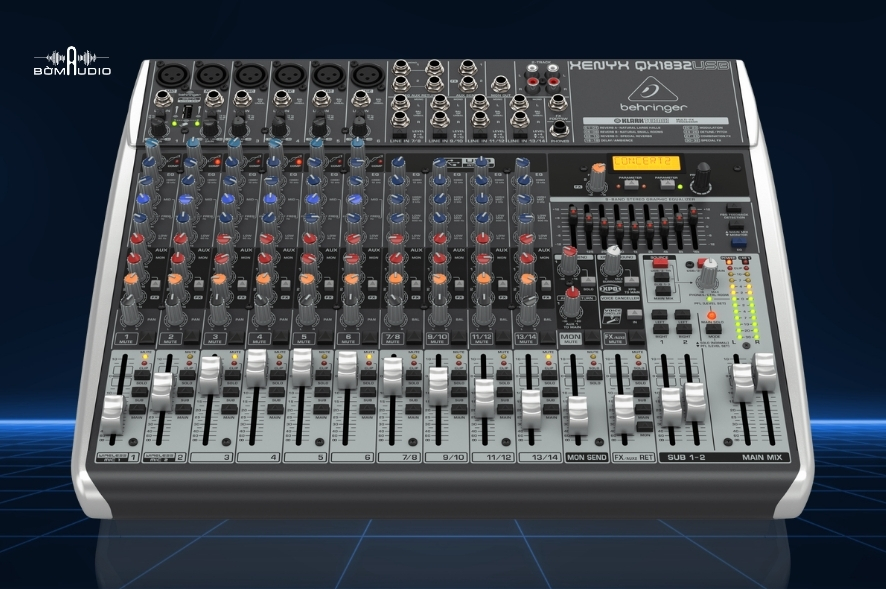Screen dimensions: 886x589
Task: Select SUB 1-2 as monitor source
Action: coord(662,278)
